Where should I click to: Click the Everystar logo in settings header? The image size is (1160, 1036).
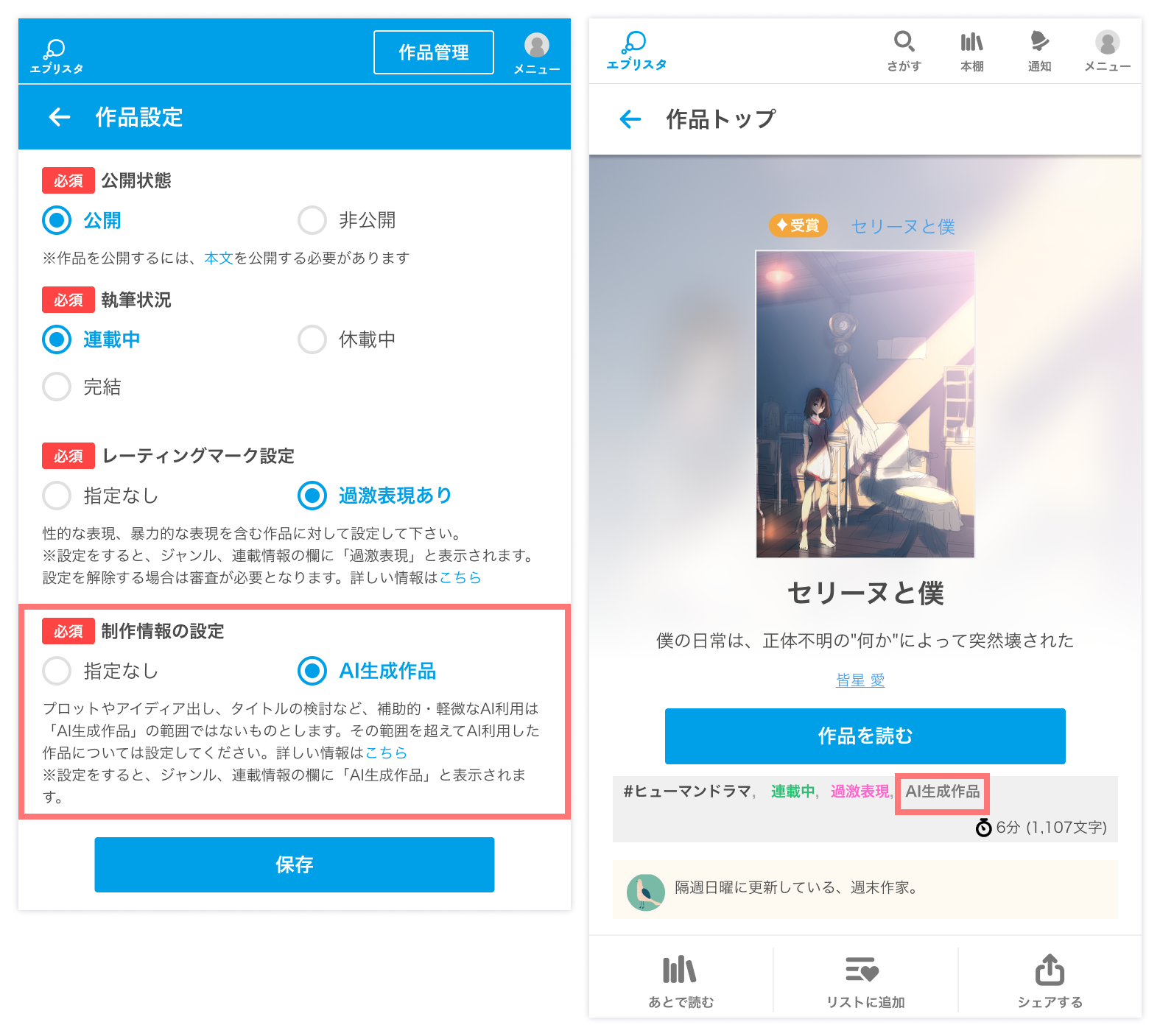pyautogui.click(x=56, y=56)
